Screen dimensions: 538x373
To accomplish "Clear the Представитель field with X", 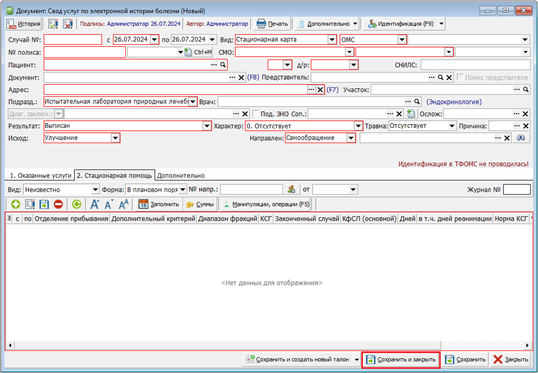I will pyautogui.click(x=449, y=78).
